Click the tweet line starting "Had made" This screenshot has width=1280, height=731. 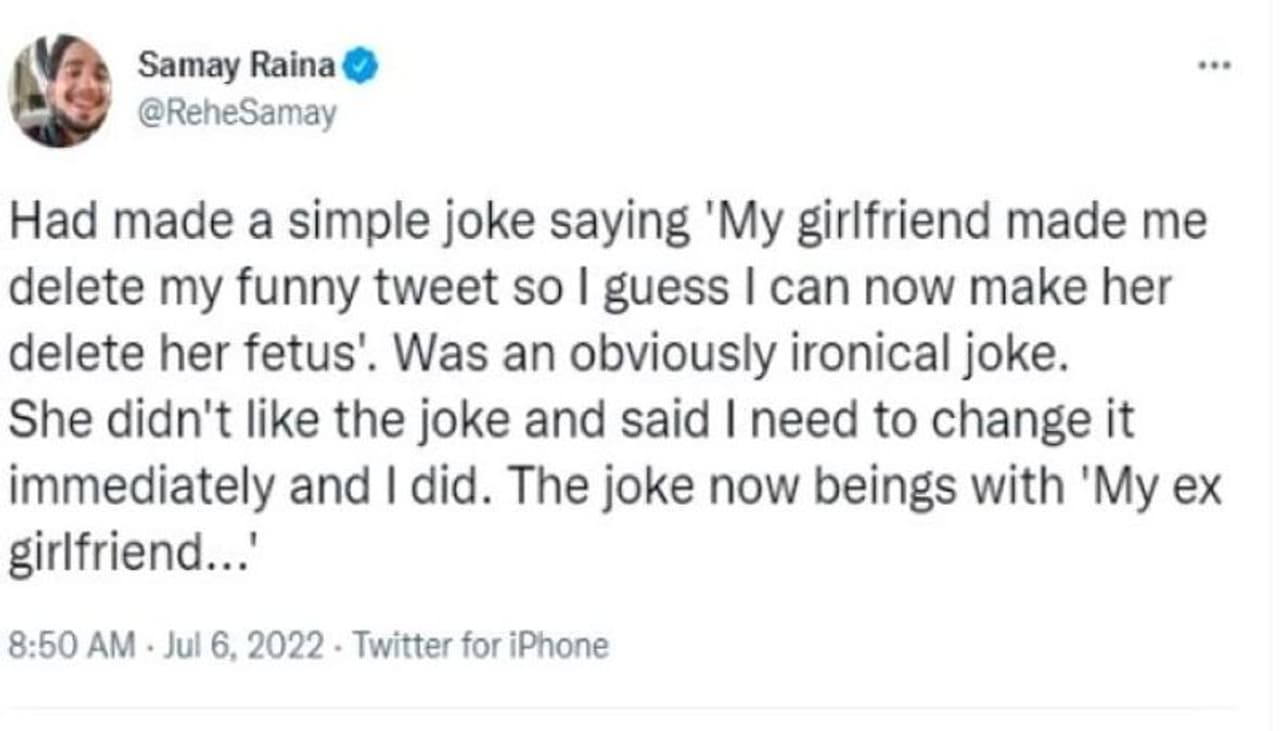pyautogui.click(x=608, y=223)
